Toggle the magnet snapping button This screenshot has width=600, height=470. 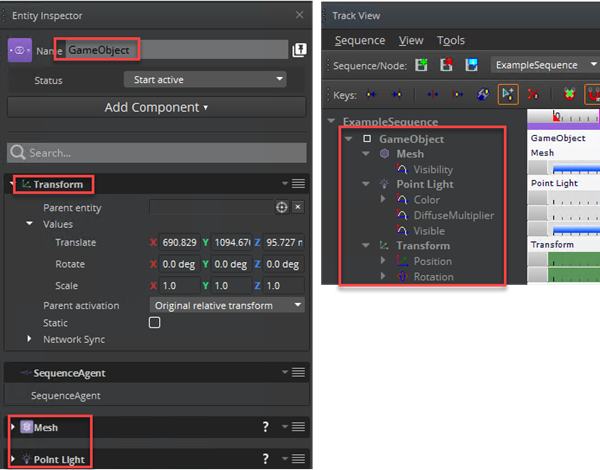tap(592, 96)
